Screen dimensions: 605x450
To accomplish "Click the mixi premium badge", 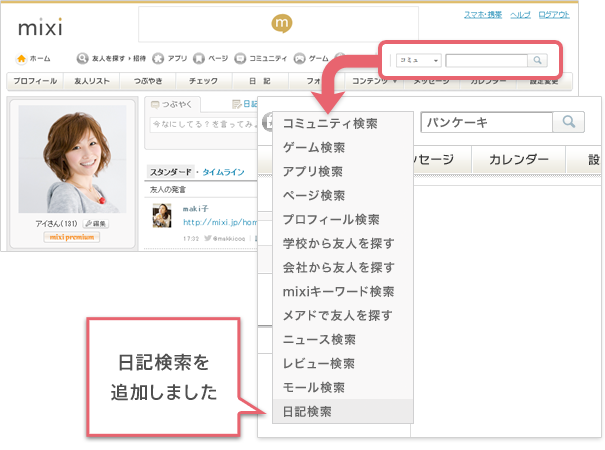I will [72, 237].
